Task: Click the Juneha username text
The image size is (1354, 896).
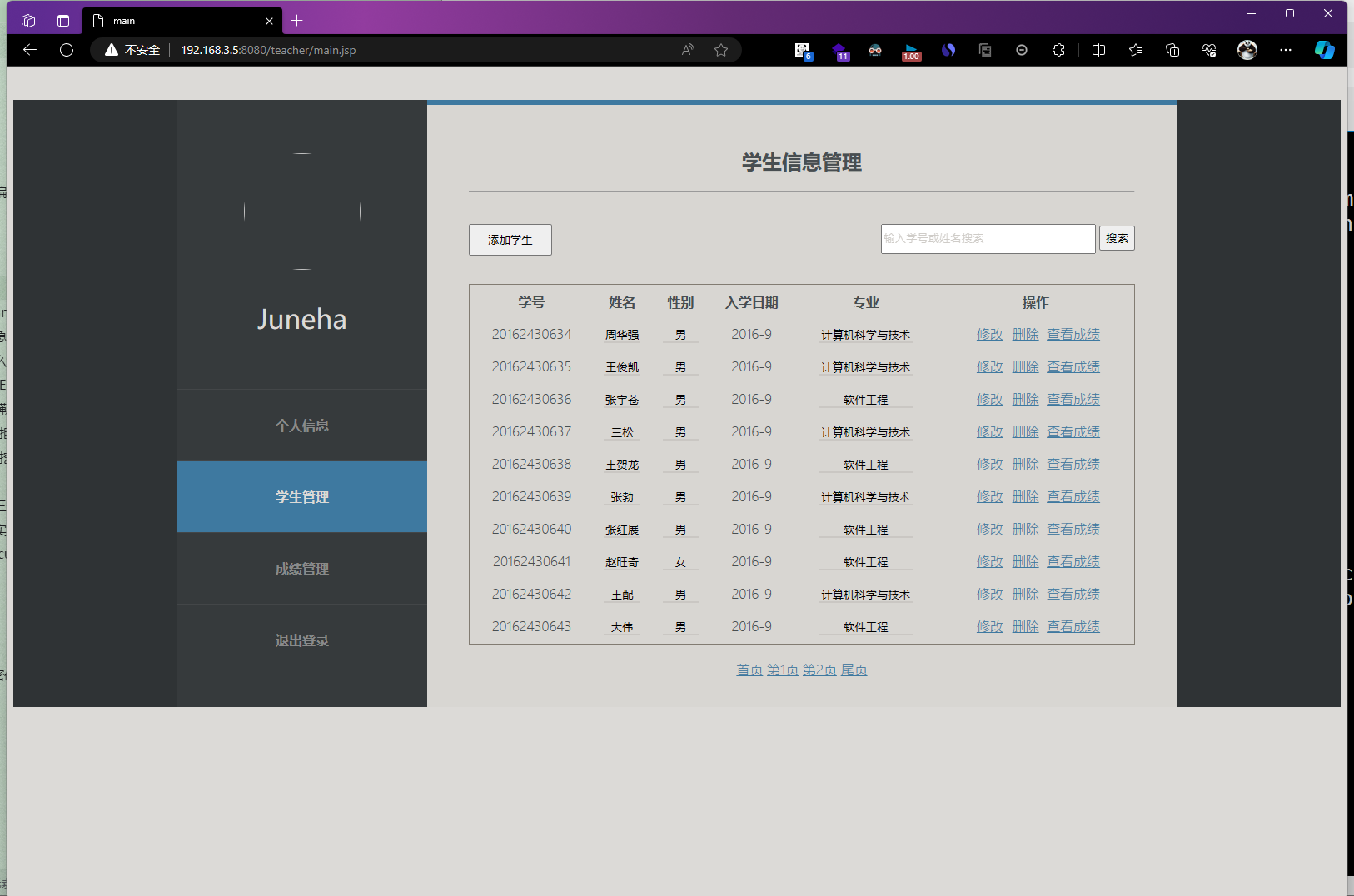Action: pyautogui.click(x=301, y=320)
